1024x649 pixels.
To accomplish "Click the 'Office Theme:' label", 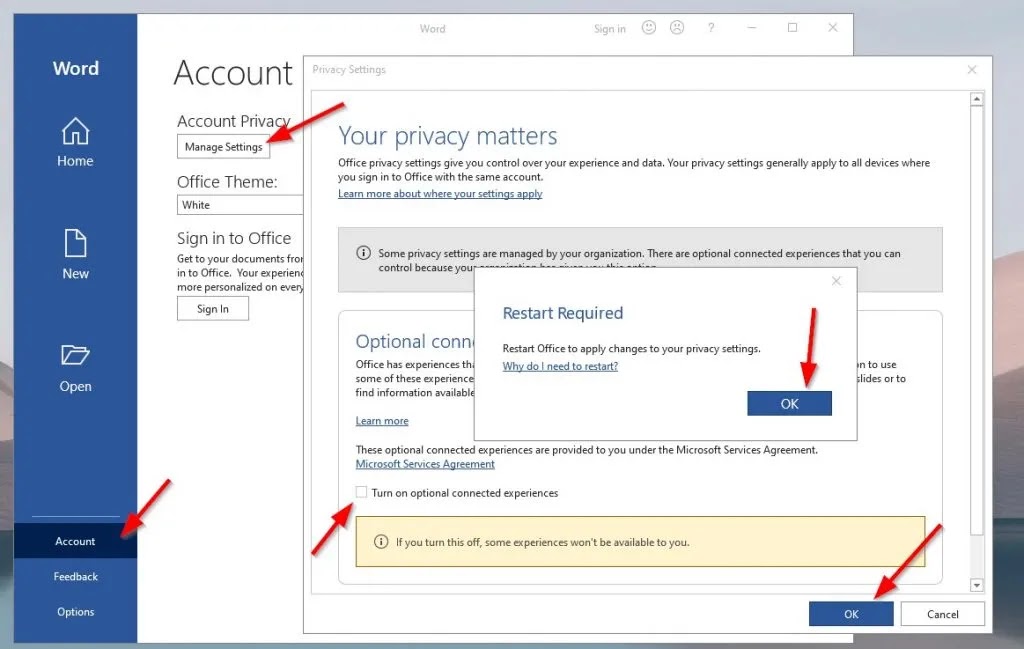I will 227,182.
